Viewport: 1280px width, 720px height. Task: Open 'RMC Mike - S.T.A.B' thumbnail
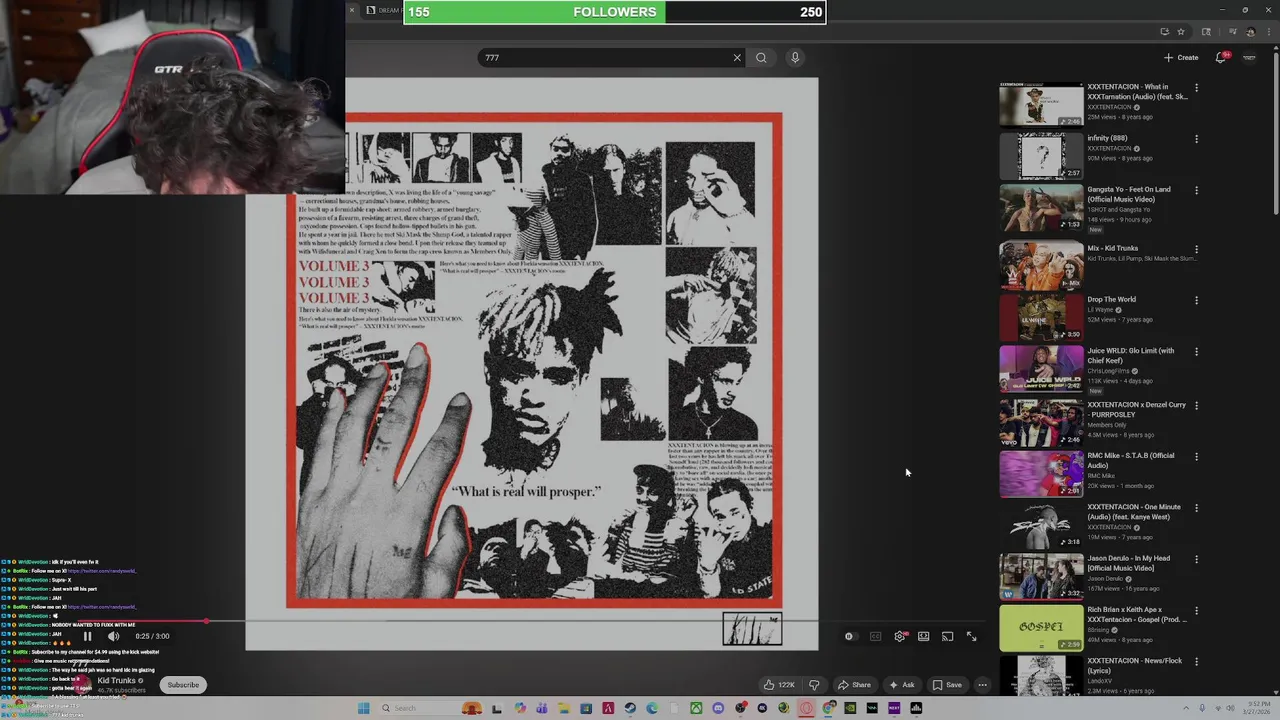1041,474
